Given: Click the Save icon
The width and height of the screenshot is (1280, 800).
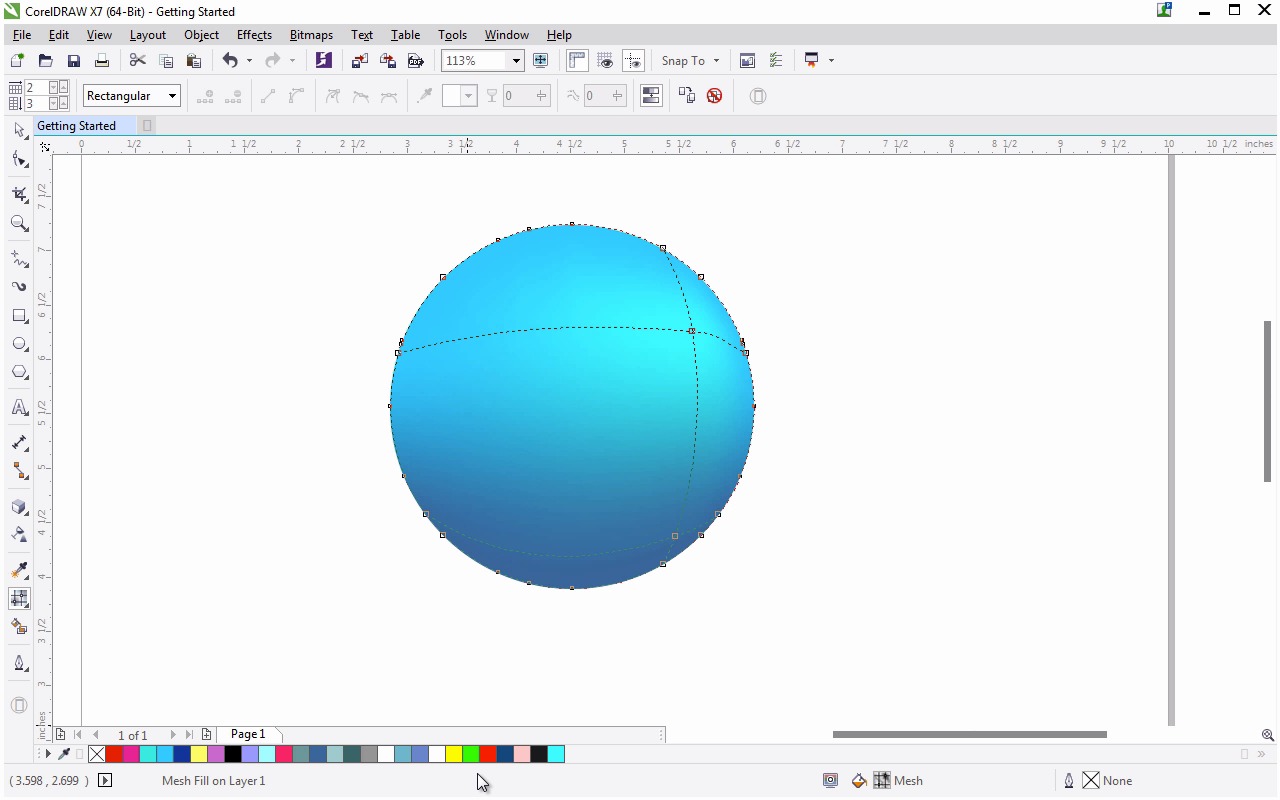Looking at the screenshot, I should (x=73, y=61).
